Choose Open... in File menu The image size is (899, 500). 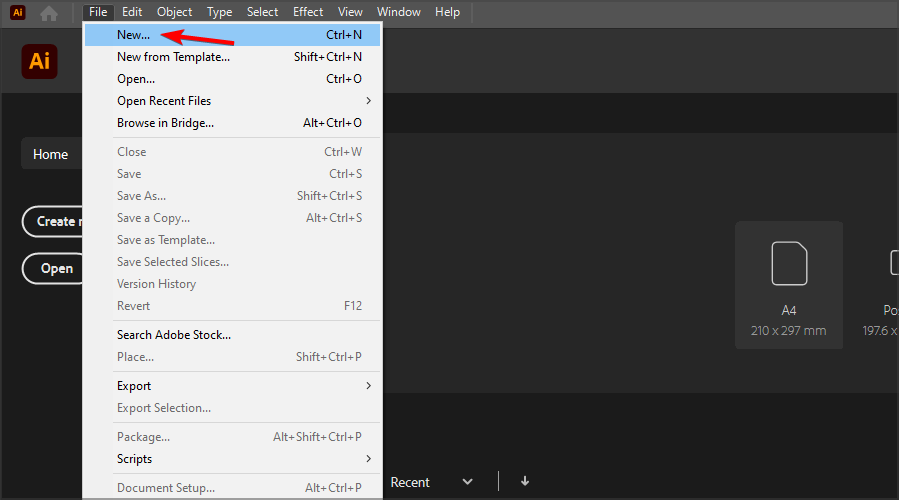pyautogui.click(x=232, y=79)
